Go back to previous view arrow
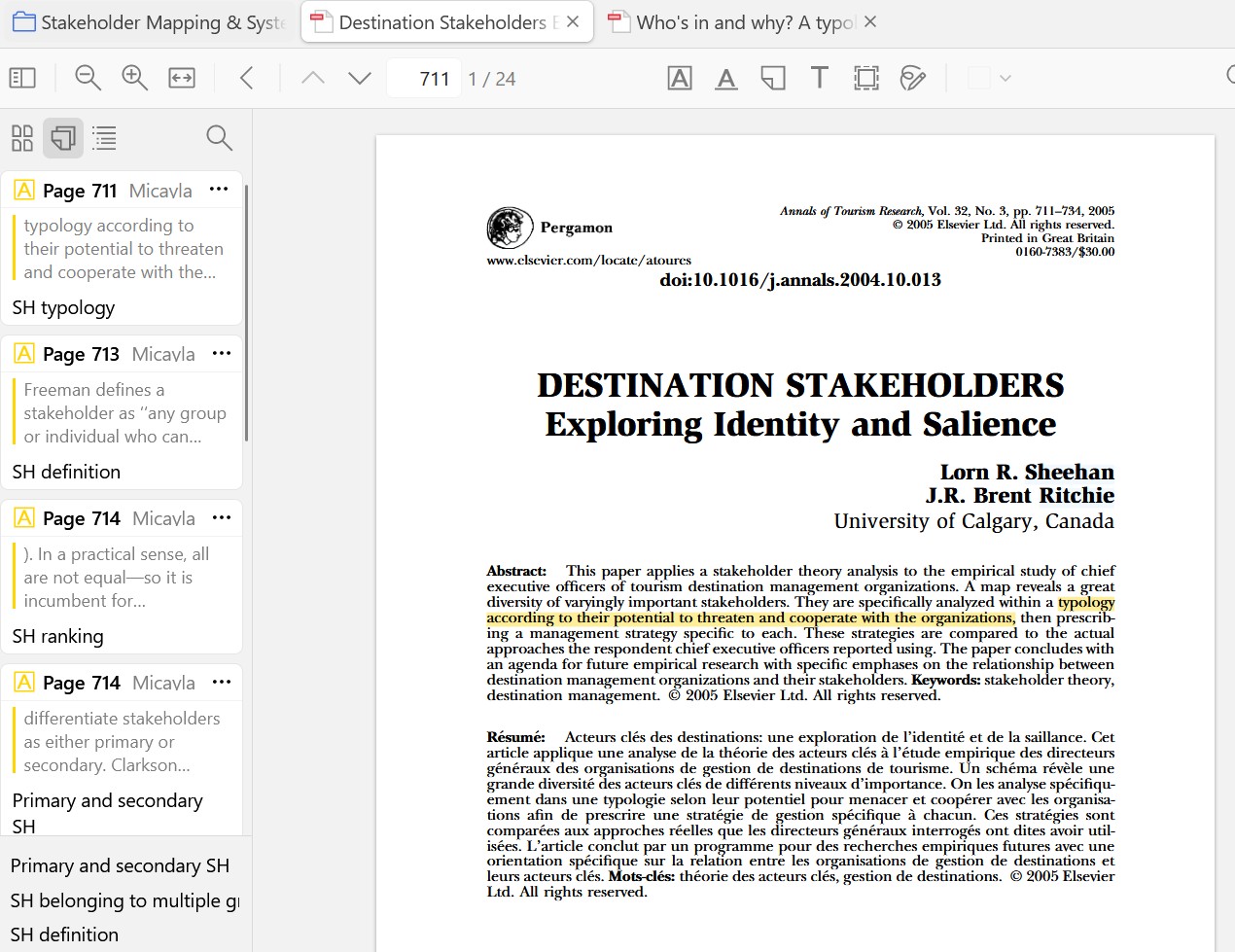Image resolution: width=1235 pixels, height=952 pixels. coord(247,79)
